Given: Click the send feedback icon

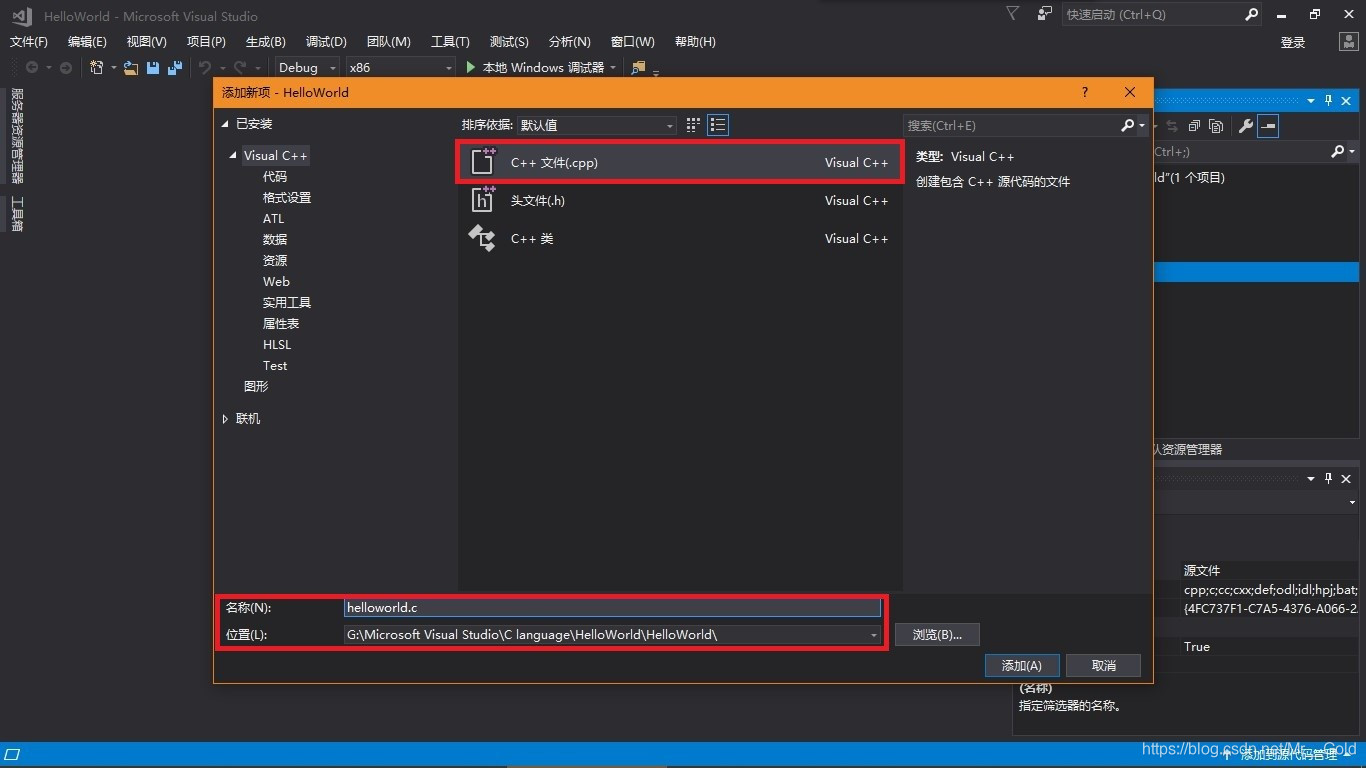Looking at the screenshot, I should click(1044, 14).
